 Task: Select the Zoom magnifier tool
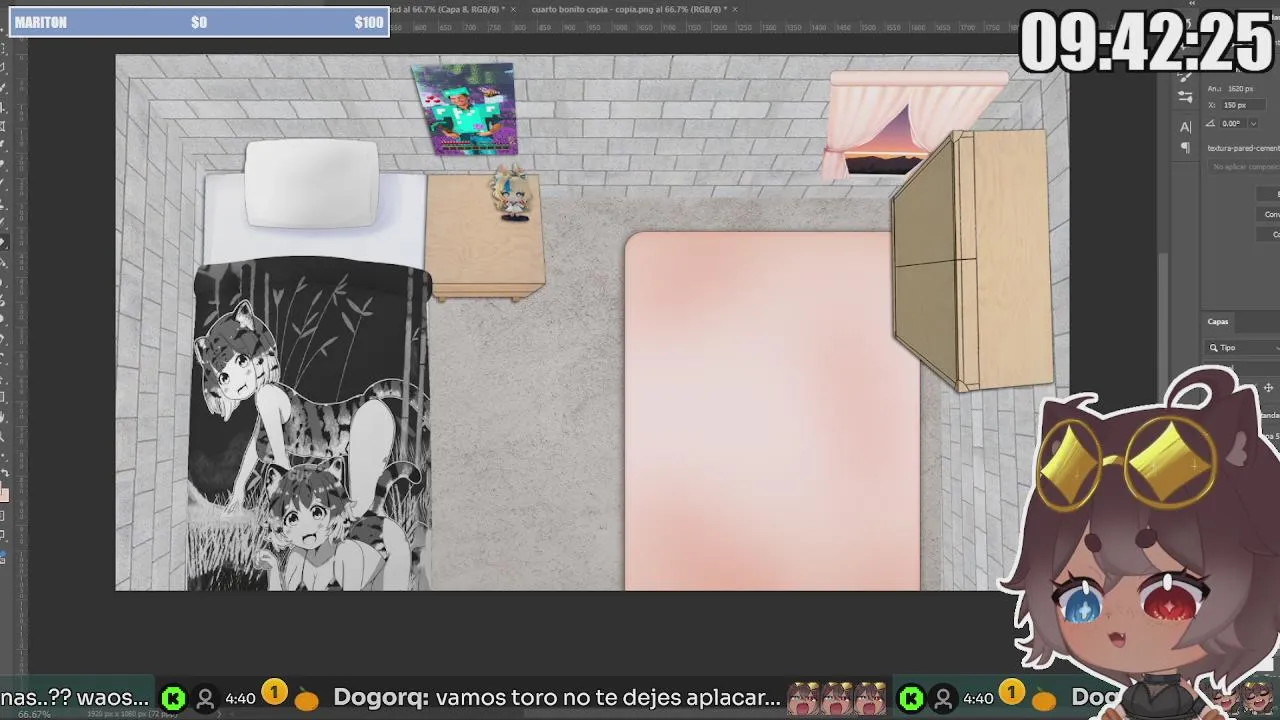pyautogui.click(x=3, y=437)
